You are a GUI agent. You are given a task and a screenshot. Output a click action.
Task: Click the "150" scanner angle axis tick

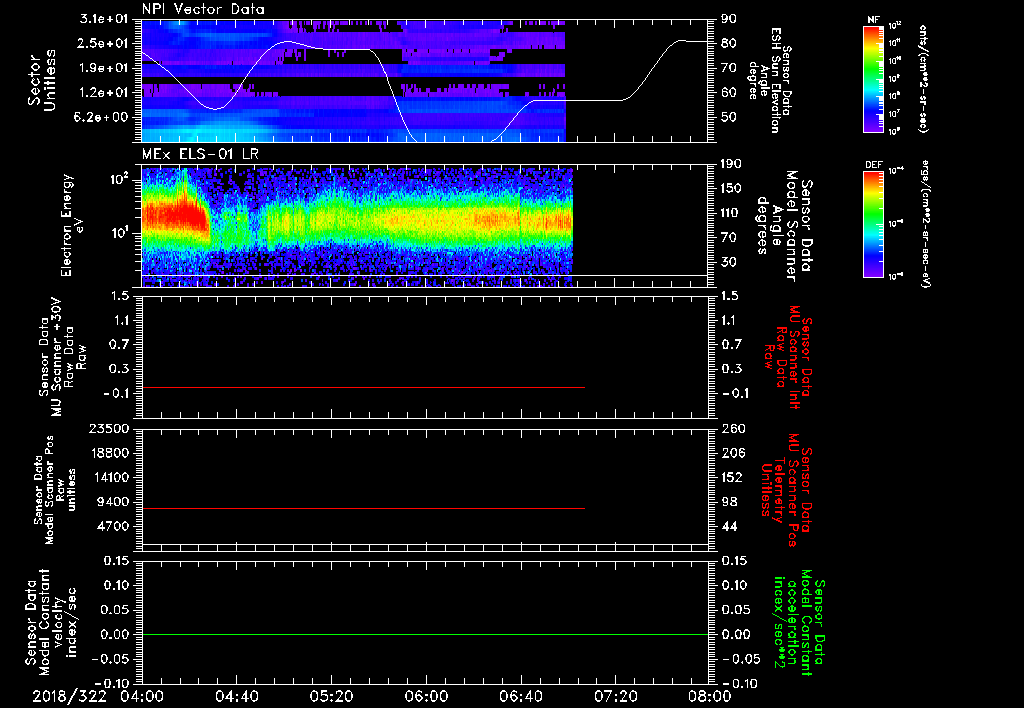731,188
